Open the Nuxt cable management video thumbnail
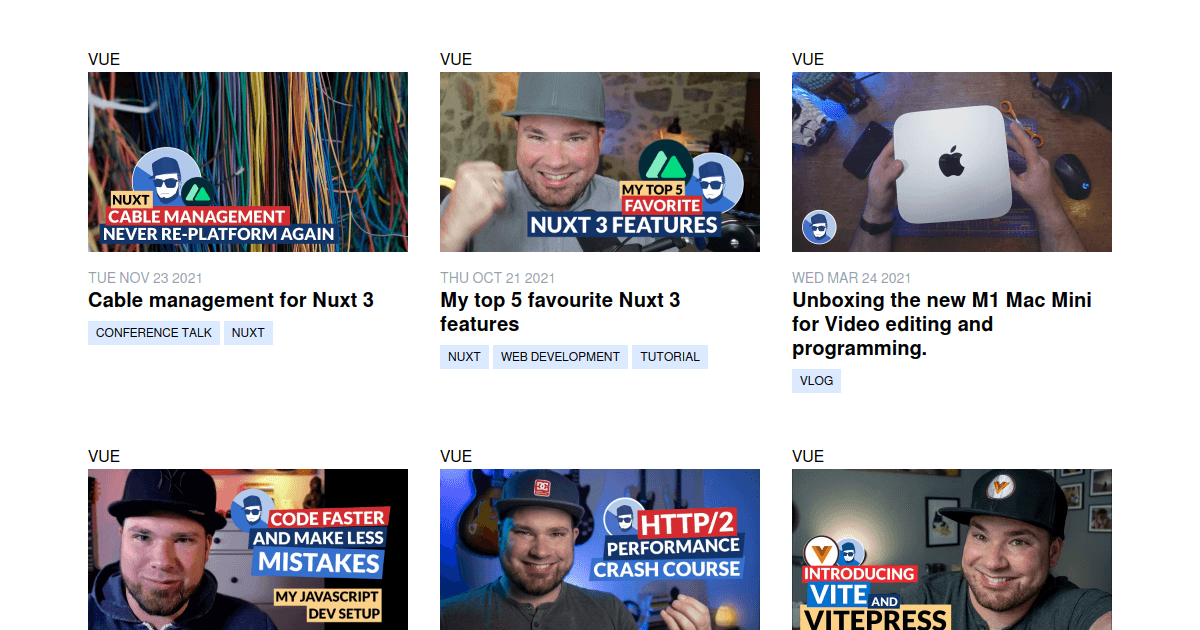 click(x=248, y=162)
